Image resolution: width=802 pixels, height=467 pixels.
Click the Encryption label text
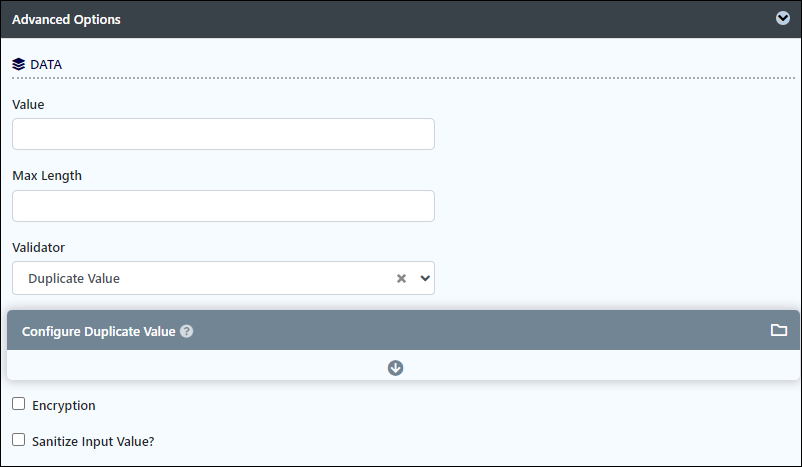tap(64, 406)
